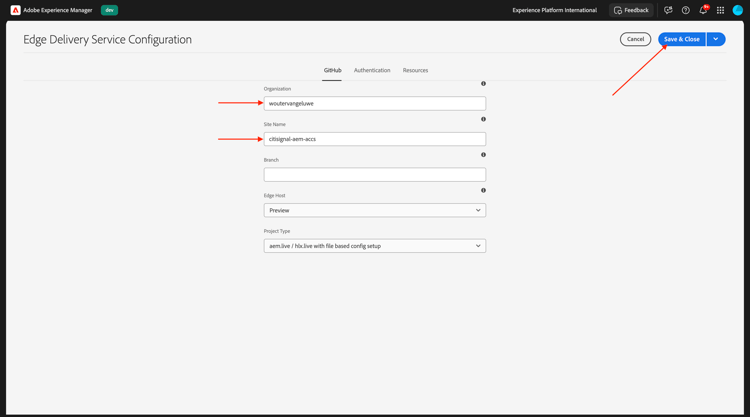Open the Edge Host Preview dropdown
This screenshot has width=750, height=417.
[375, 210]
